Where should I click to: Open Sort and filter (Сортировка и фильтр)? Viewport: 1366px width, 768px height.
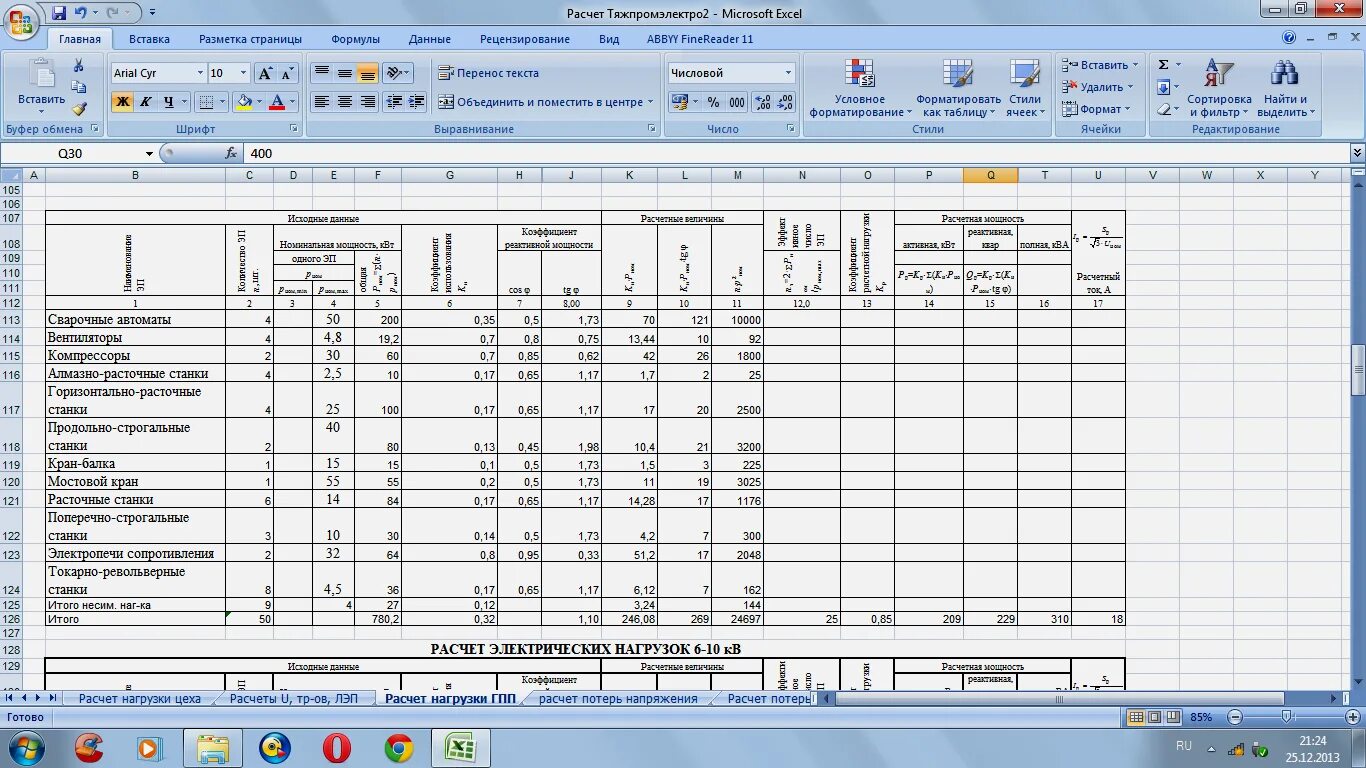[1219, 88]
